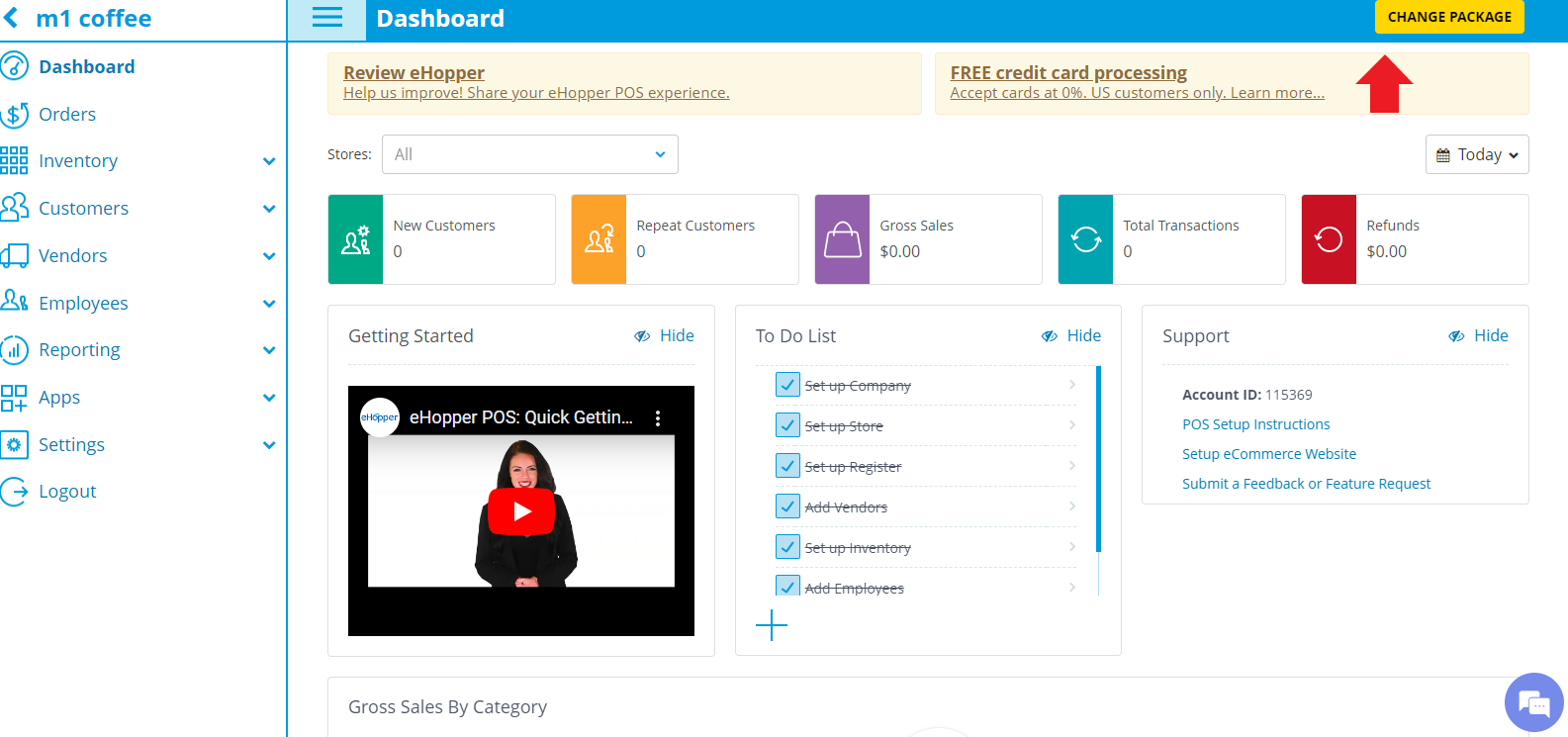
Task: Open the Today date range dropdown
Action: tap(1477, 154)
